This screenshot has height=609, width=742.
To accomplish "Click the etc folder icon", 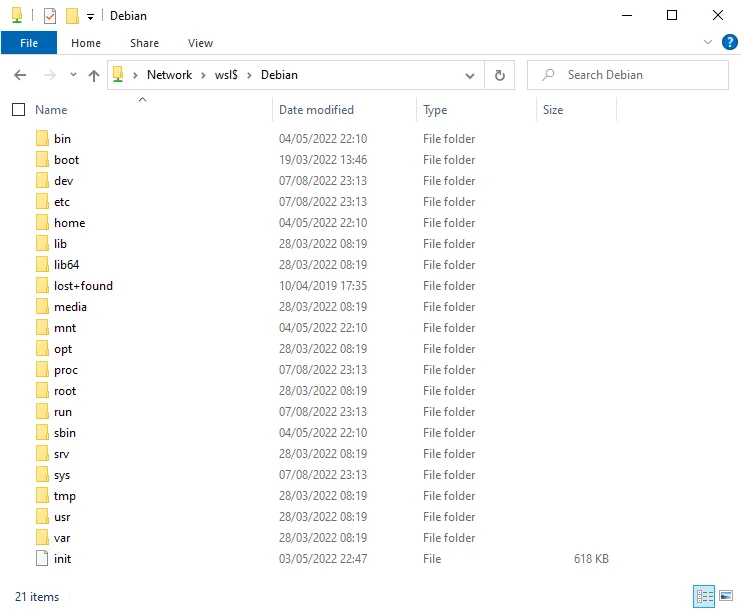I will click(x=42, y=202).
